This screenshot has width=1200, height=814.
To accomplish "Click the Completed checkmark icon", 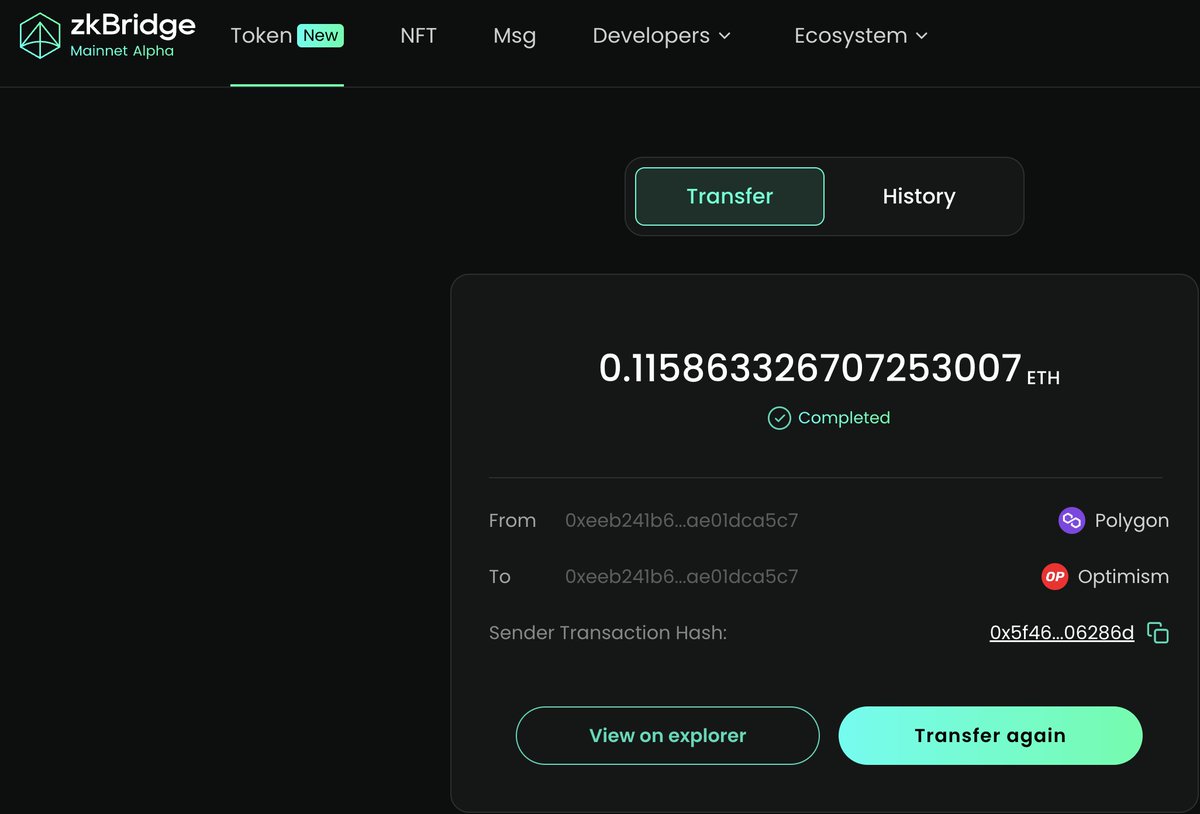I will [x=779, y=418].
